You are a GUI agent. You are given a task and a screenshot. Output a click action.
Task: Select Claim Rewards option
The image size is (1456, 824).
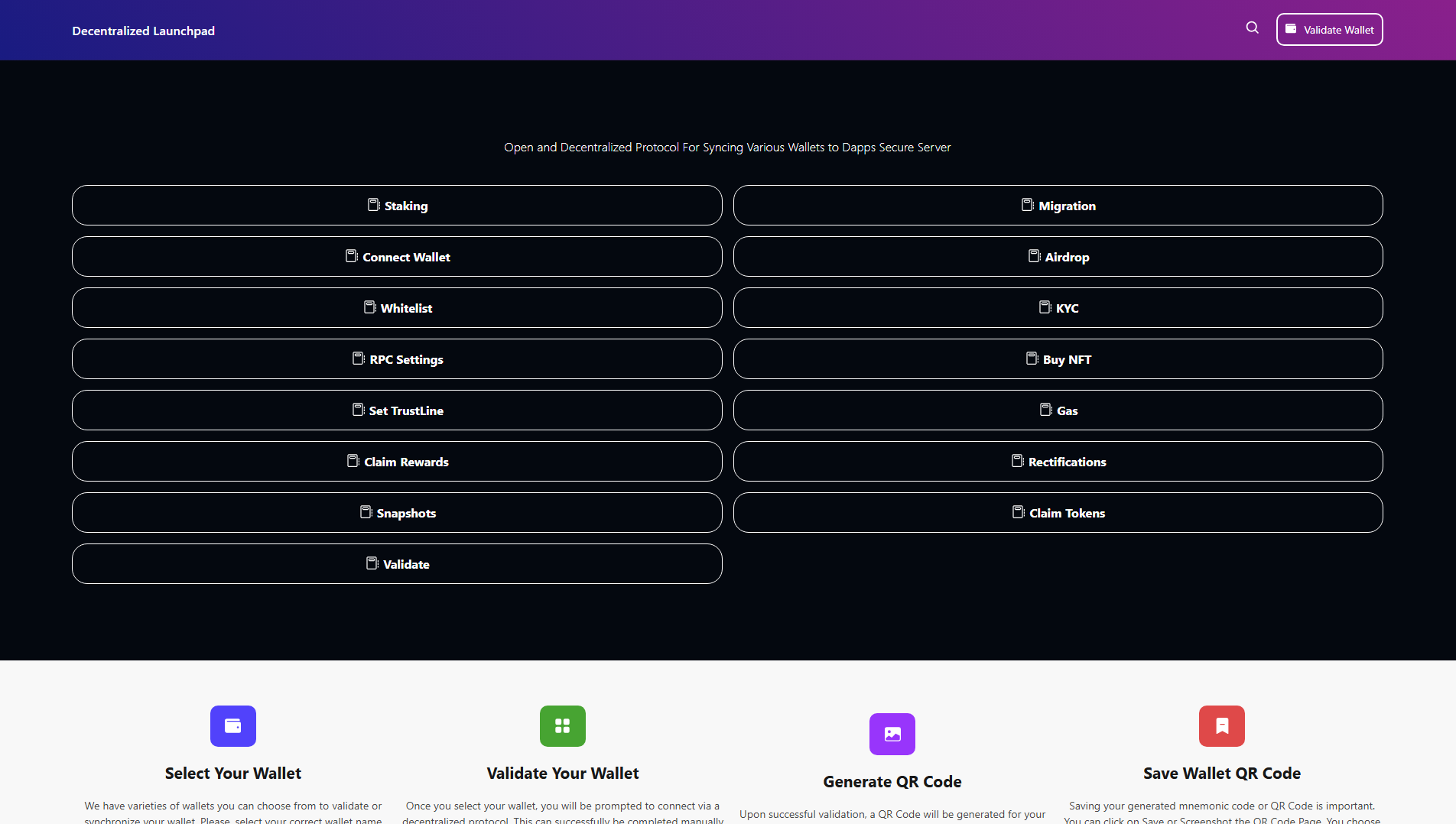click(x=397, y=462)
